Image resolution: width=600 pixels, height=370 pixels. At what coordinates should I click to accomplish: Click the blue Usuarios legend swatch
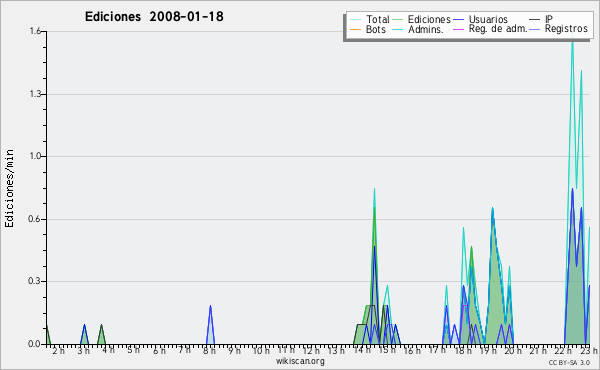[458, 20]
